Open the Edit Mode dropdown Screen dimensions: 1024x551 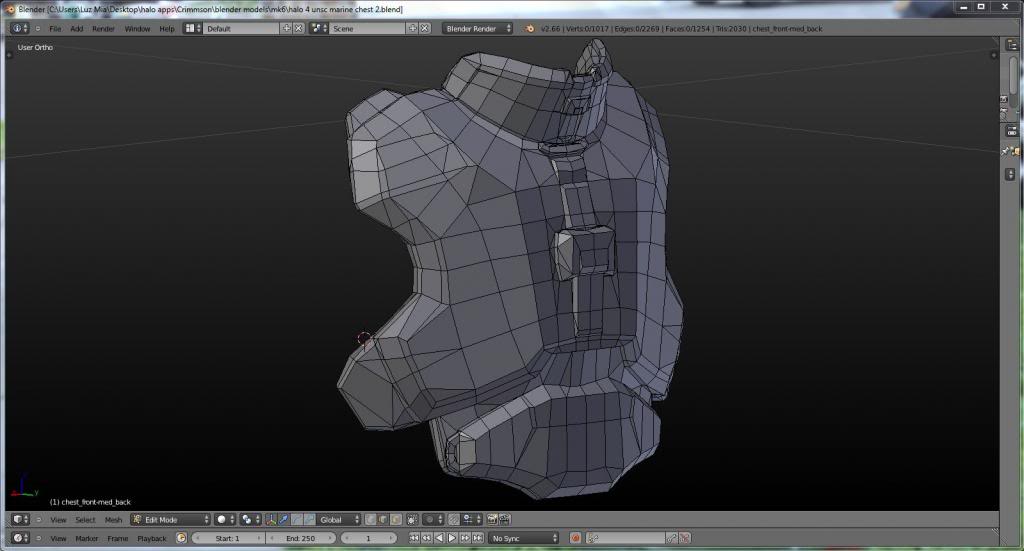pyautogui.click(x=171, y=520)
